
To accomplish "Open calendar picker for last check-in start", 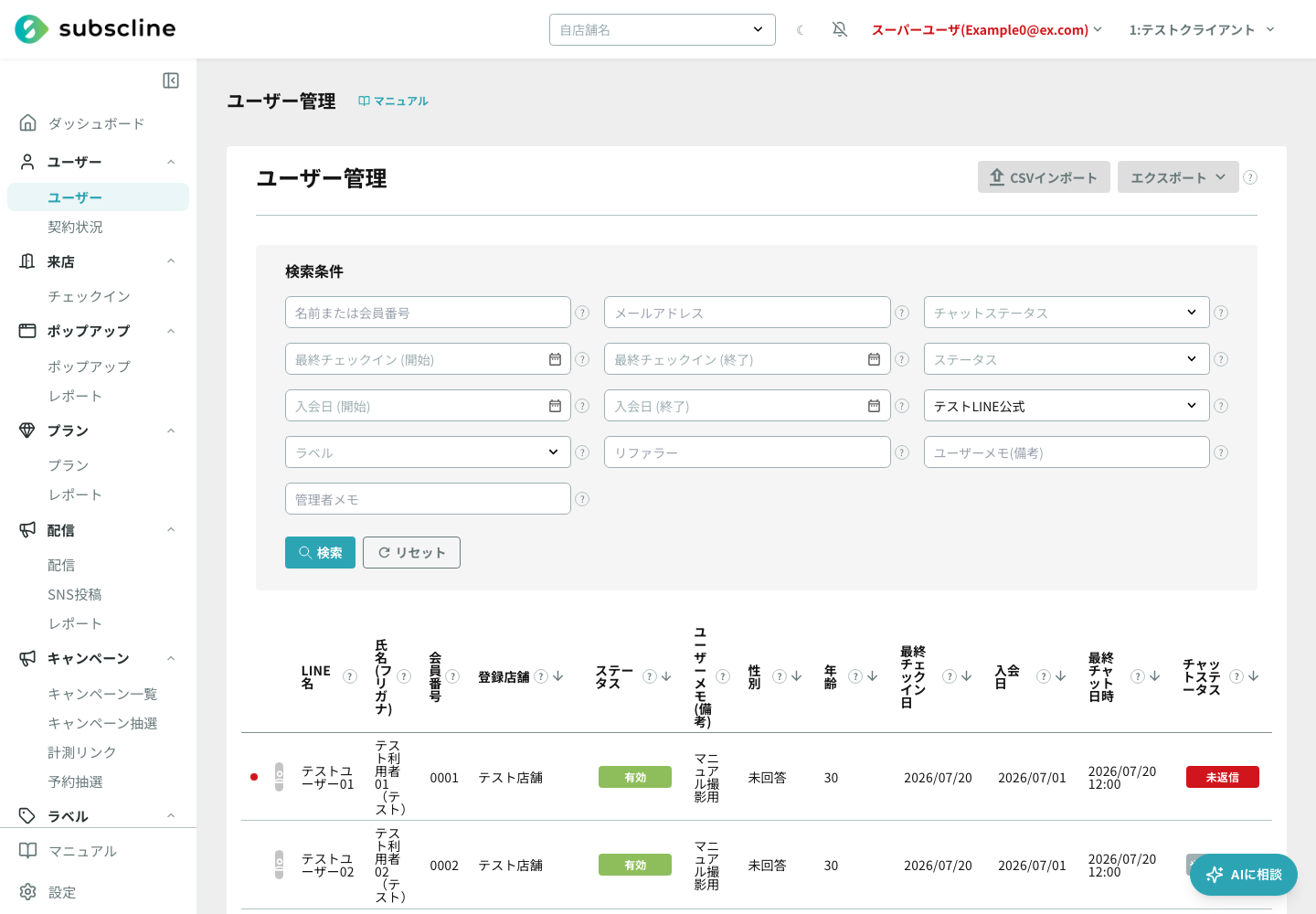I will click(555, 359).
